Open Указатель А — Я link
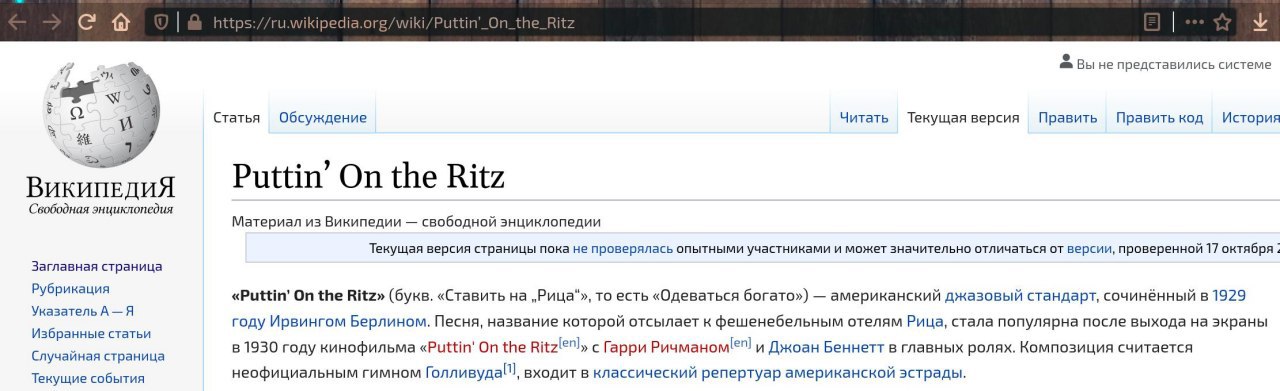 [83, 311]
